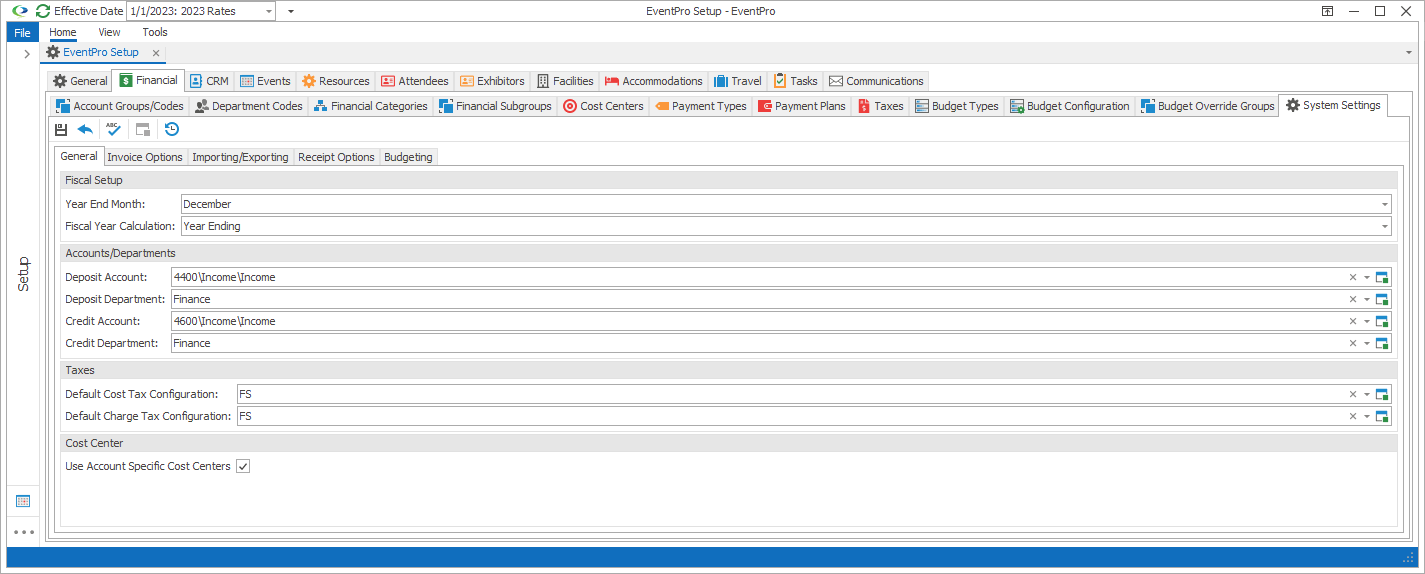This screenshot has height=574, width=1425.
Task: Switch to the Tasks tab
Action: pos(796,81)
